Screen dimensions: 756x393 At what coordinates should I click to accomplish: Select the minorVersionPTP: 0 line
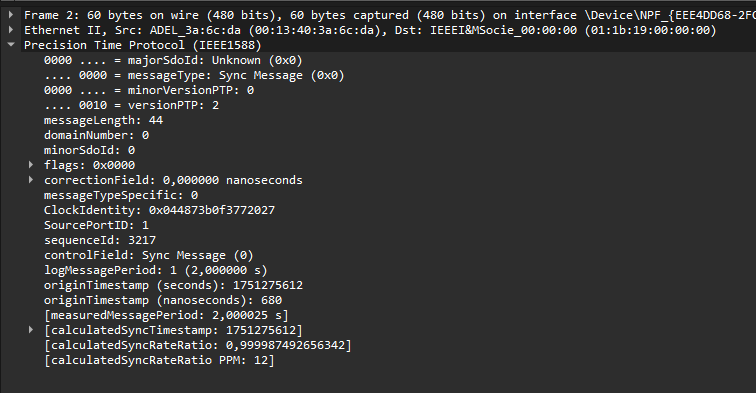149,90
